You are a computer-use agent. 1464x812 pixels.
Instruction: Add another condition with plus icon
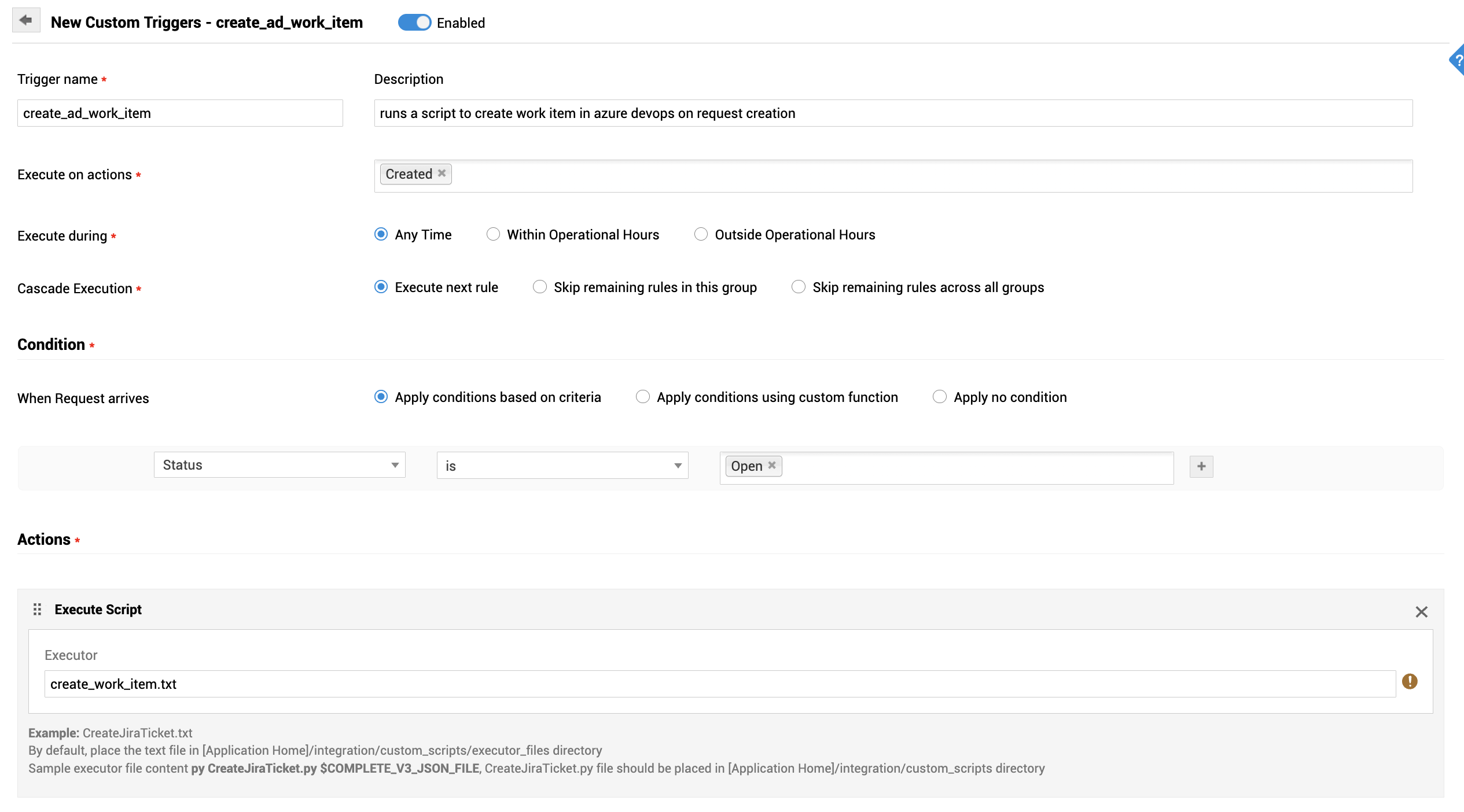click(x=1201, y=467)
